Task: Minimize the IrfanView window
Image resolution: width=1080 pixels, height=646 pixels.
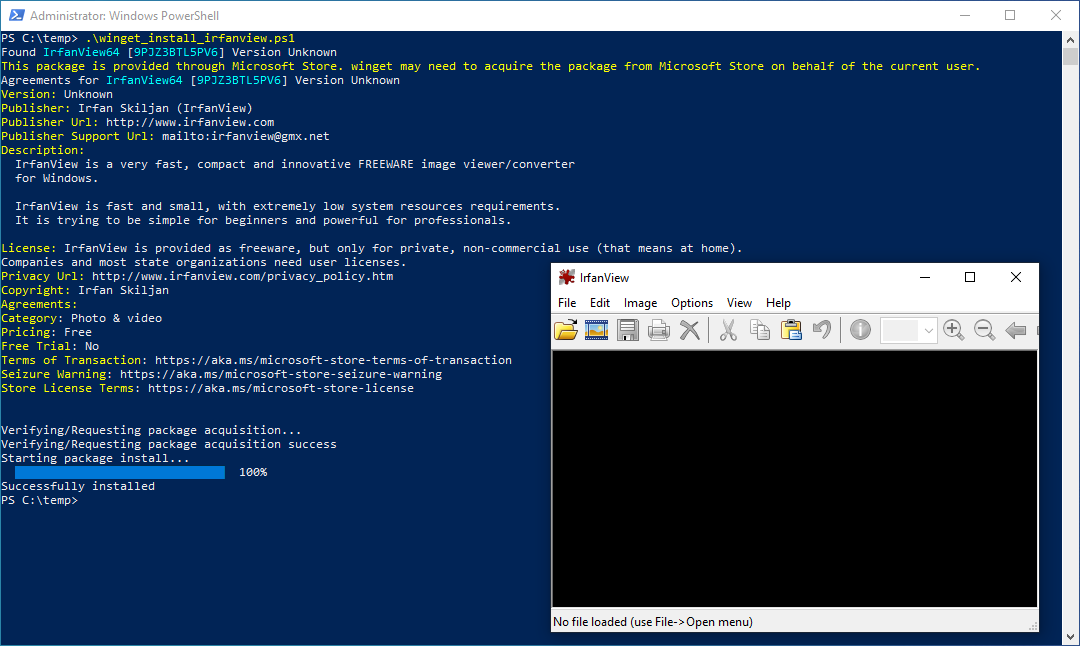Action: 925,277
